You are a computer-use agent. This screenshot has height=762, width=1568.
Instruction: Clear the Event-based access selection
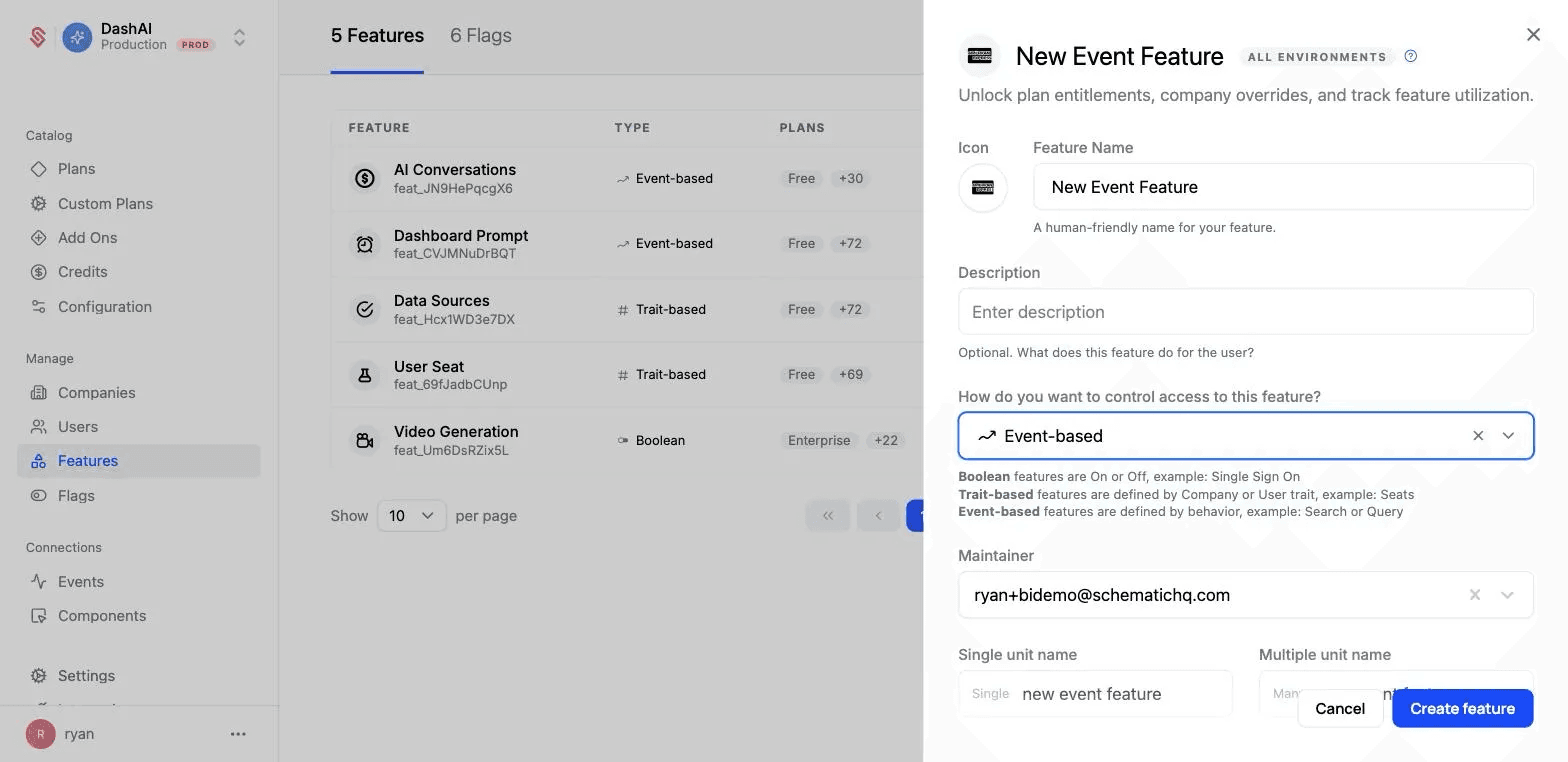point(1478,436)
